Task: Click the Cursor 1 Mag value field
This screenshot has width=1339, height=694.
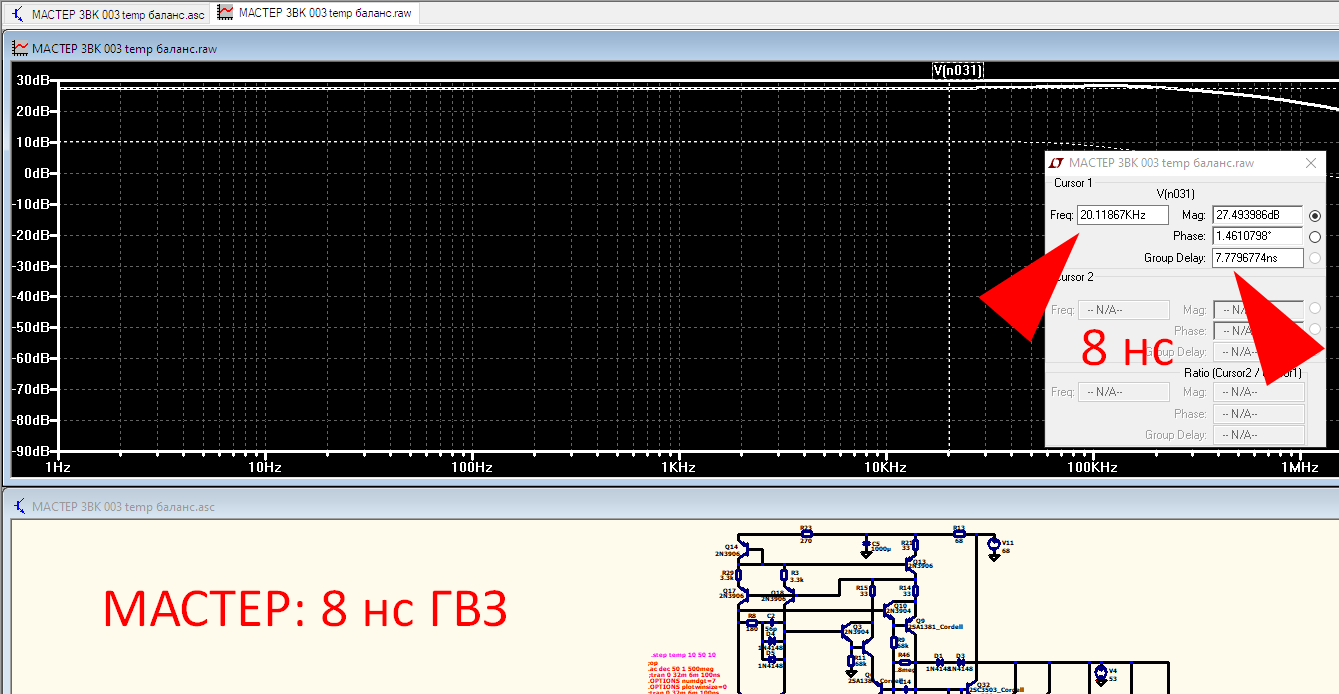Action: 1258,215
